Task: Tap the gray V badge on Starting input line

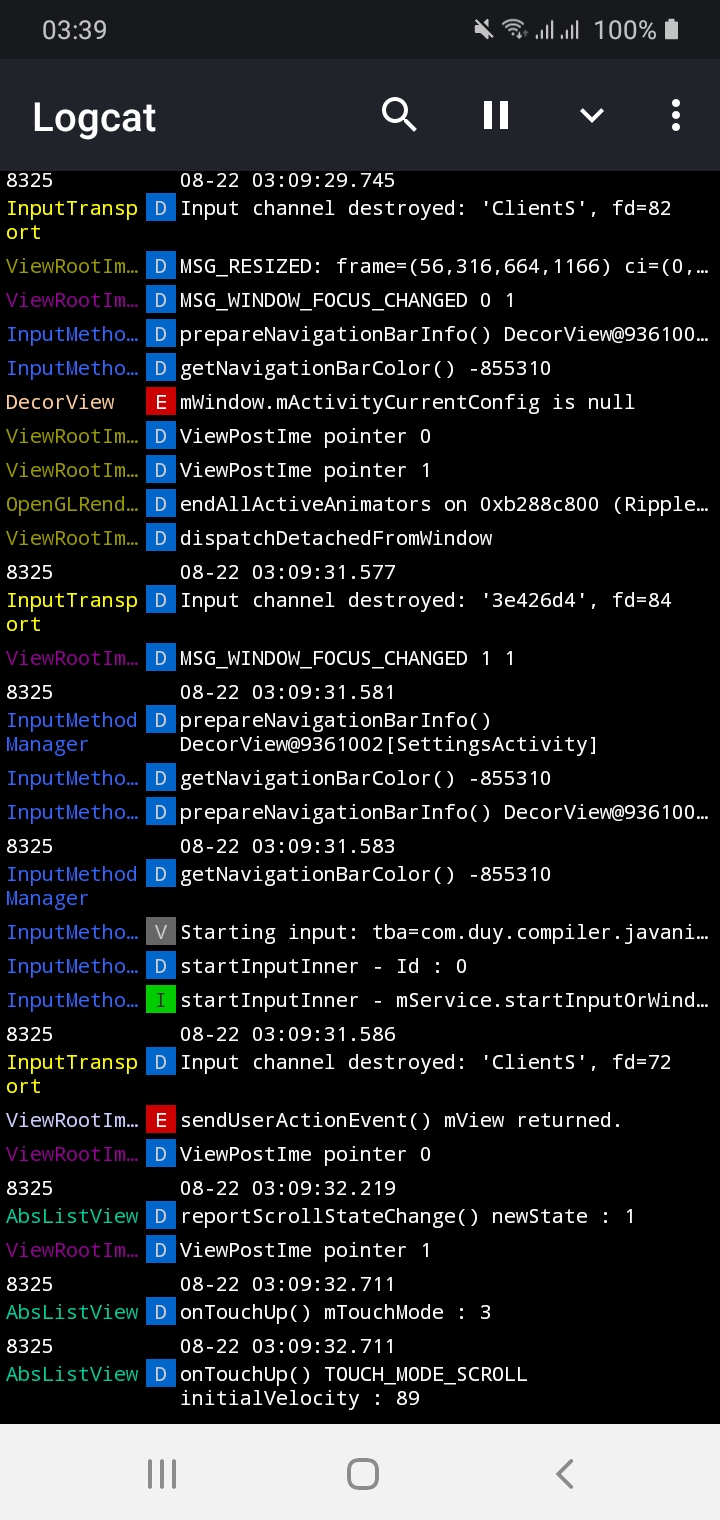Action: point(160,931)
